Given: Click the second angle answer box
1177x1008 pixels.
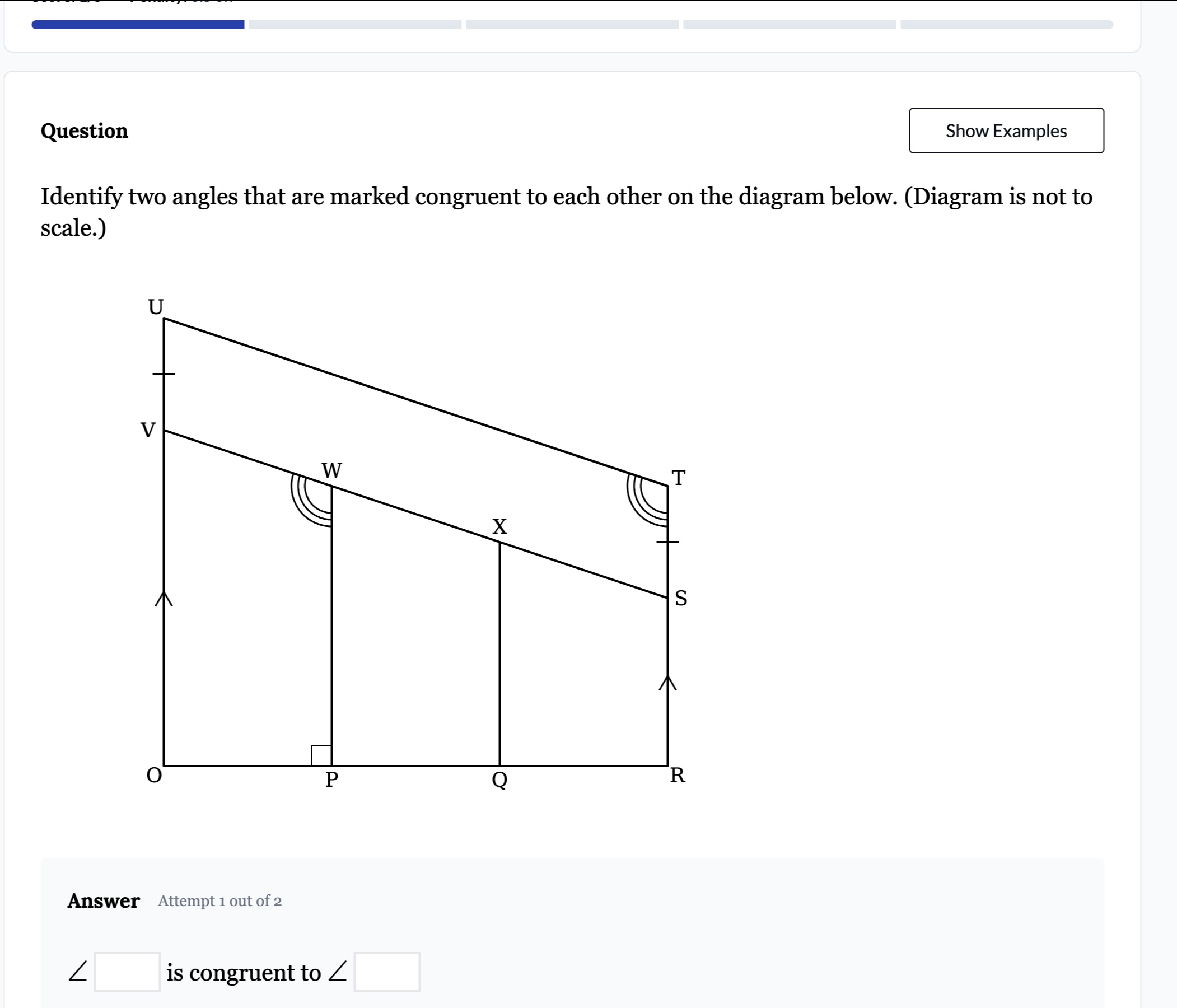Looking at the screenshot, I should pos(387,972).
